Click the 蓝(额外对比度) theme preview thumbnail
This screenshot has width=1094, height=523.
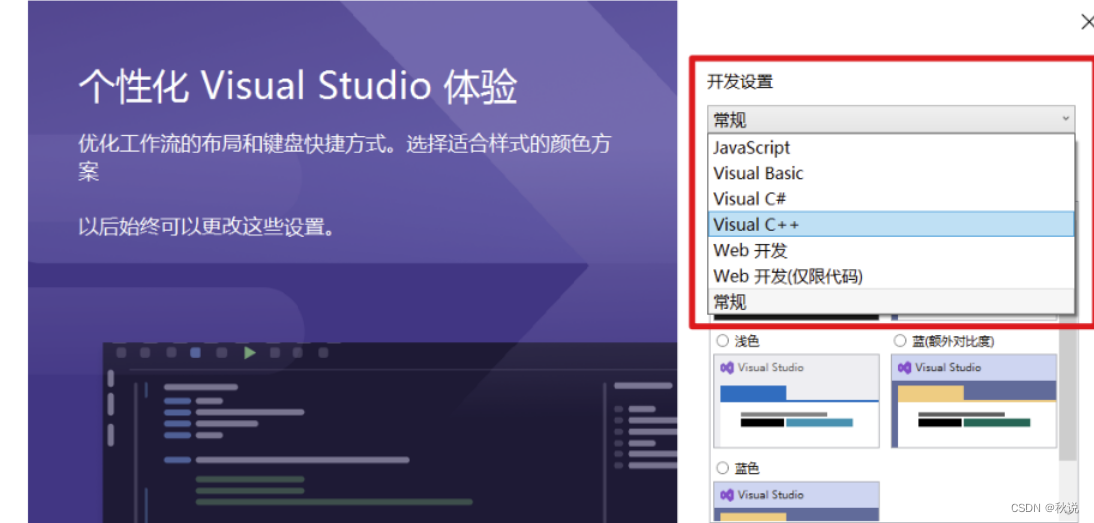974,401
